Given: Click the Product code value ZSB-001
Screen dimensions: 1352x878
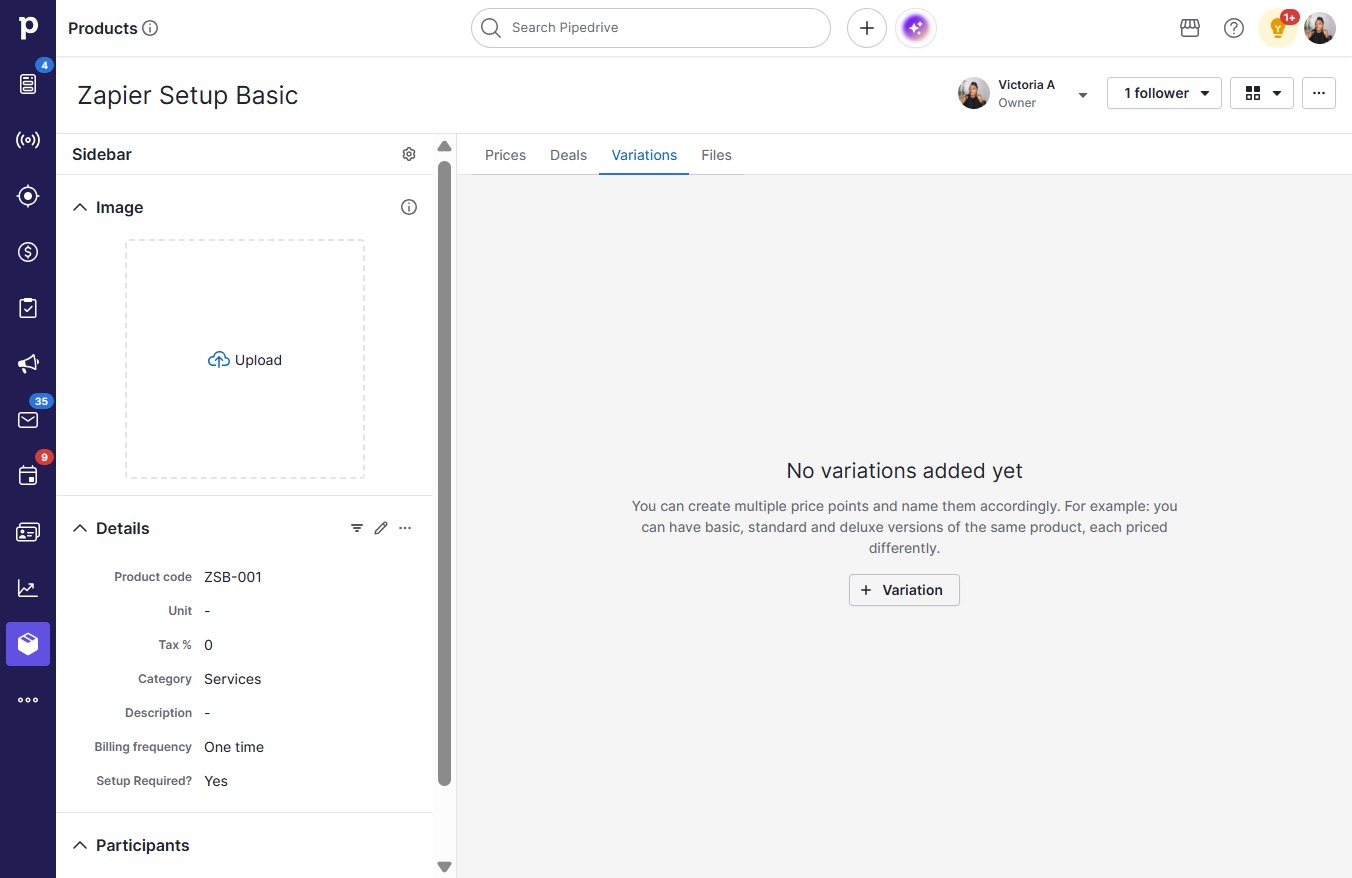Looking at the screenshot, I should point(233,577).
